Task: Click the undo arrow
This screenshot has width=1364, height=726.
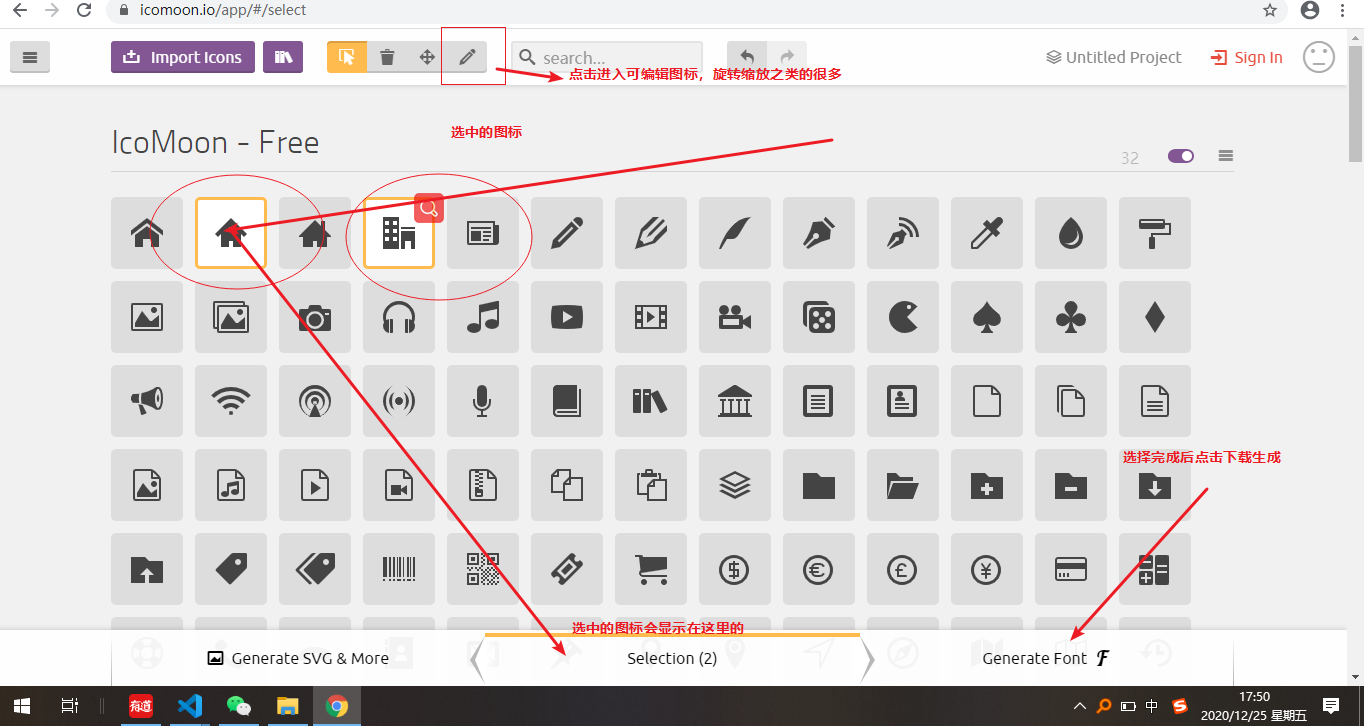Action: (746, 57)
